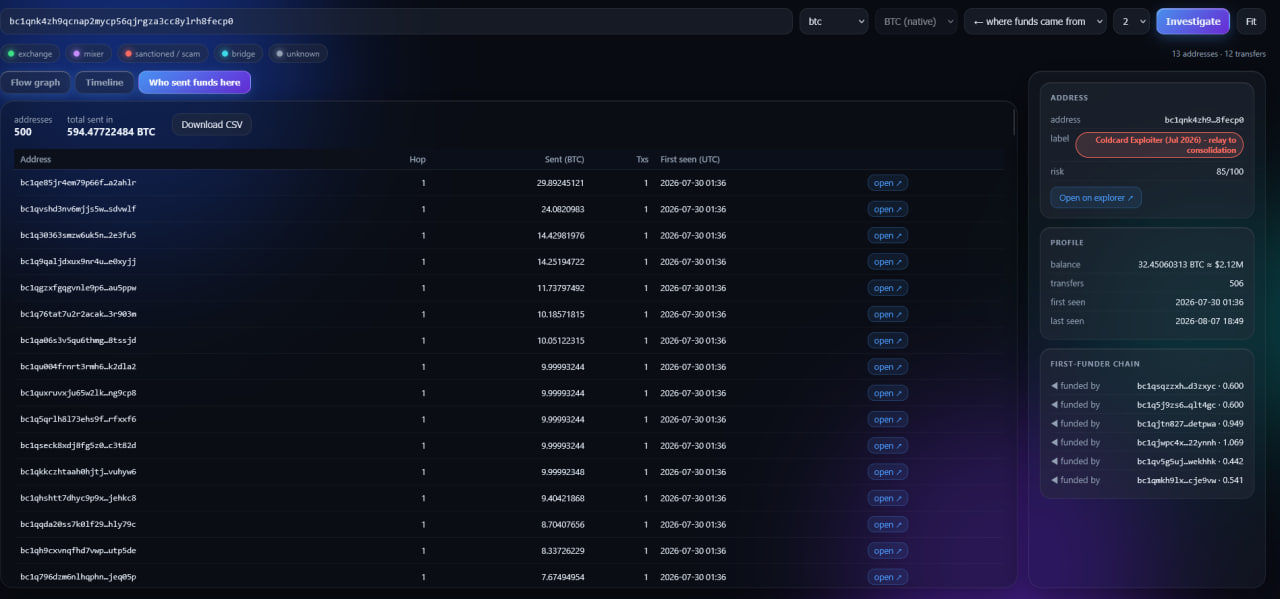Click the last seen 2026-08-07 18:49 value
1280x599 pixels.
click(x=1211, y=321)
